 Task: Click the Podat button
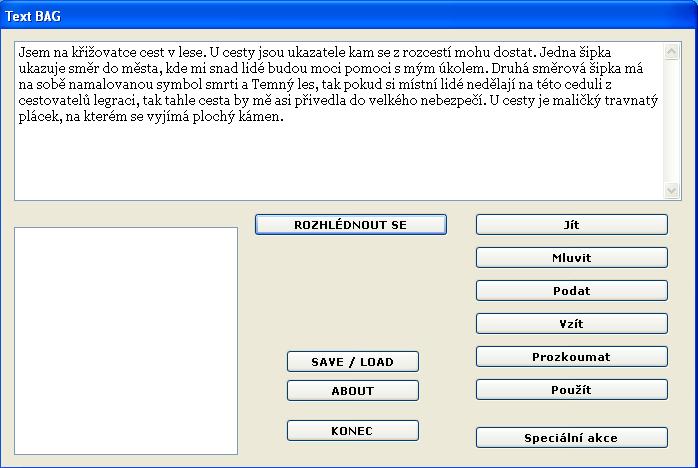(572, 290)
